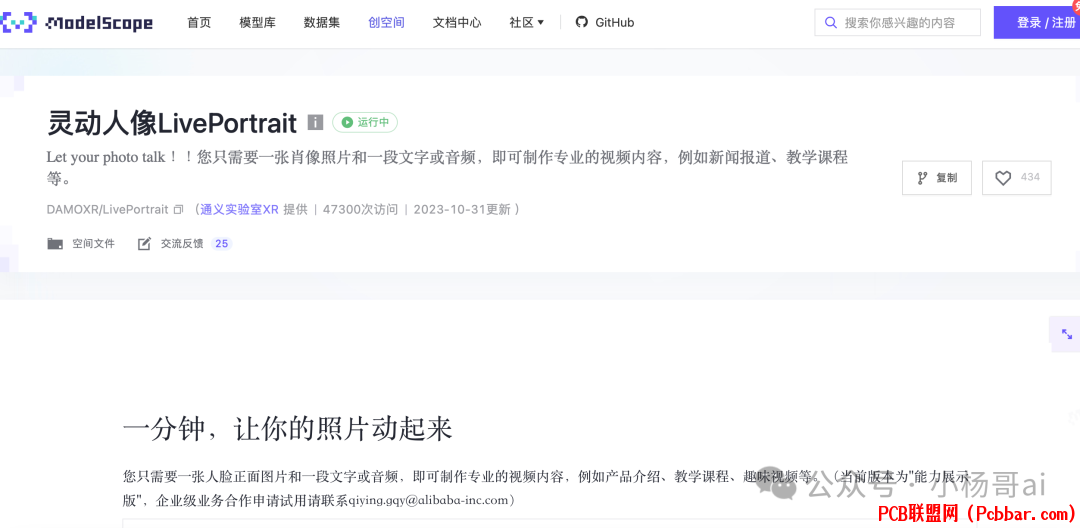Open 交流反馈 feedback tab
This screenshot has height=528, width=1080.
[185, 244]
